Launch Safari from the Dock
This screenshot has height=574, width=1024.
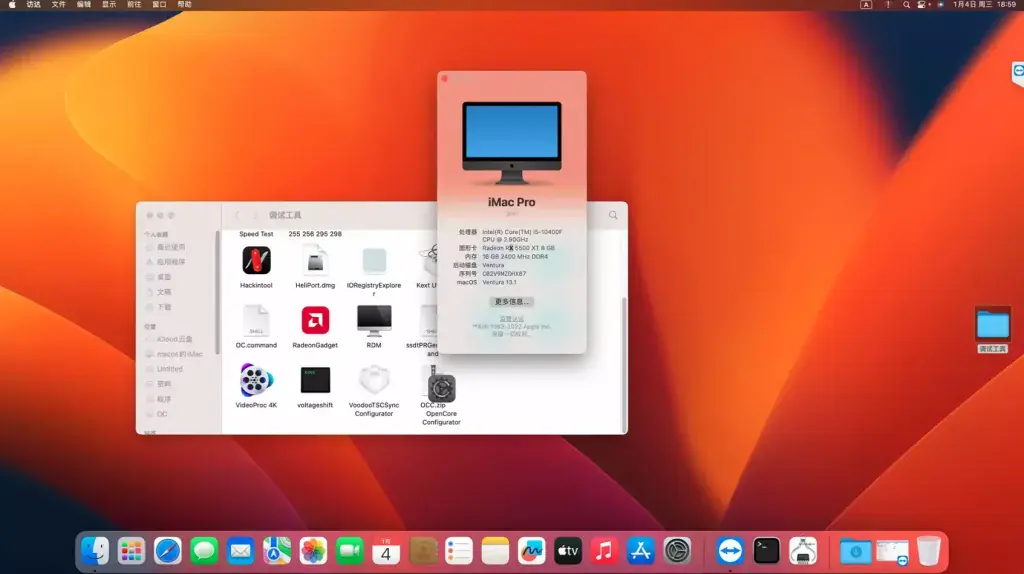[x=168, y=551]
